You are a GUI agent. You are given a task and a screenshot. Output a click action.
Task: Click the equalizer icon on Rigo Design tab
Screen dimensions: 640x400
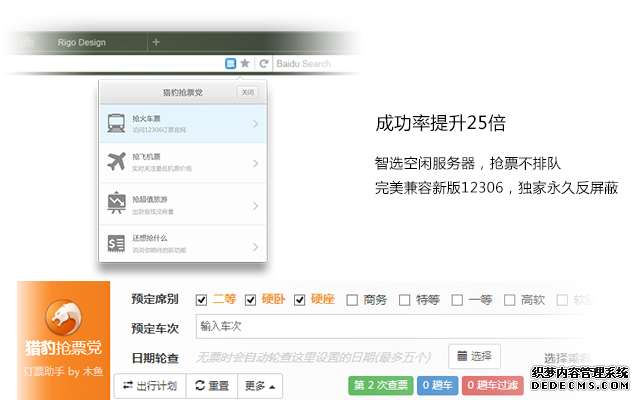click(x=27, y=42)
